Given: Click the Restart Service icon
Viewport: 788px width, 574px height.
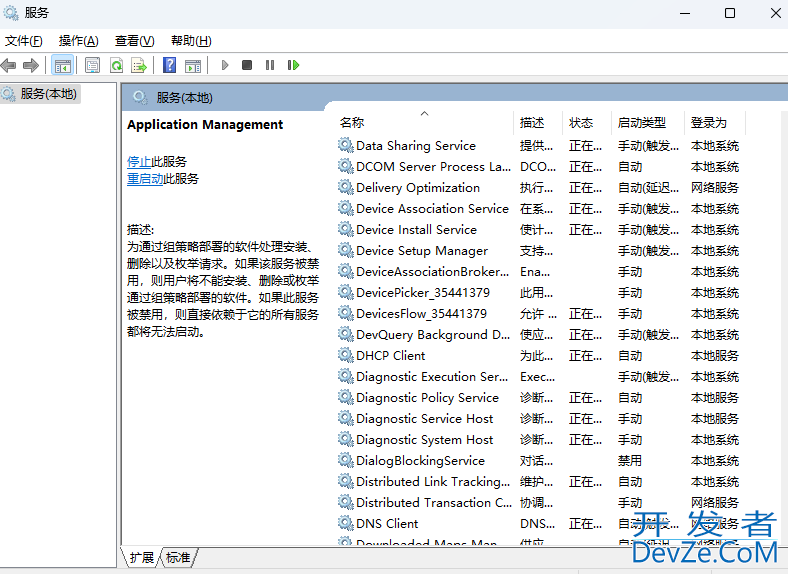Looking at the screenshot, I should [293, 65].
